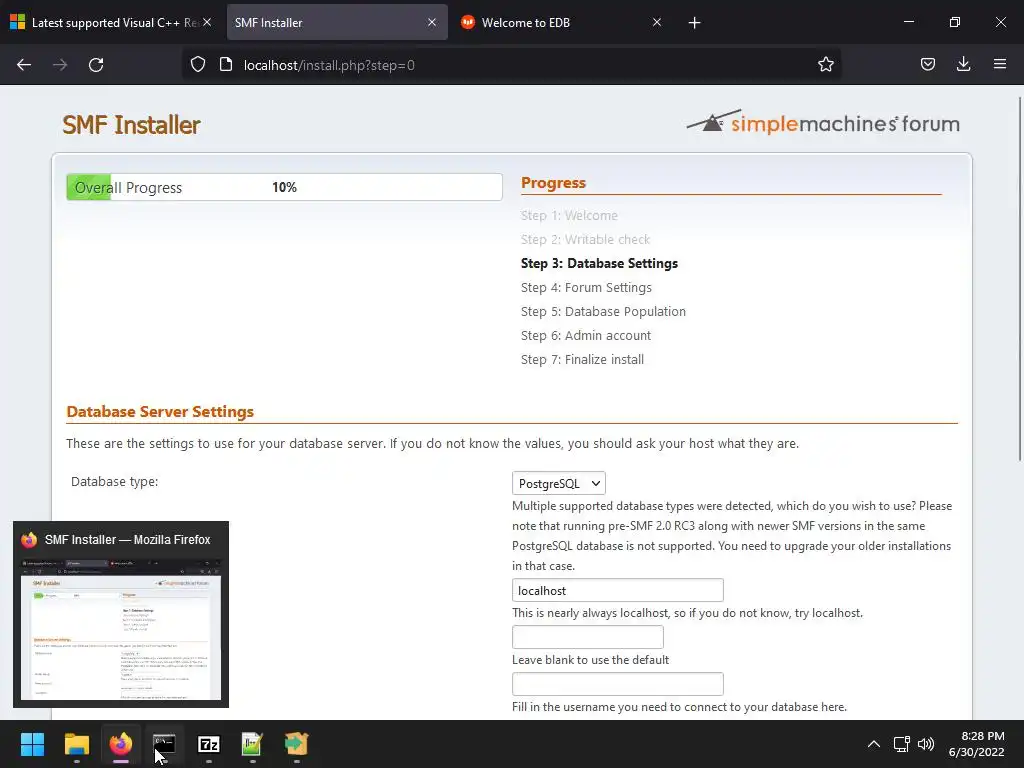Image resolution: width=1024 pixels, height=768 pixels.
Task: Click Step 3: Database Settings text
Action: [x=599, y=263]
